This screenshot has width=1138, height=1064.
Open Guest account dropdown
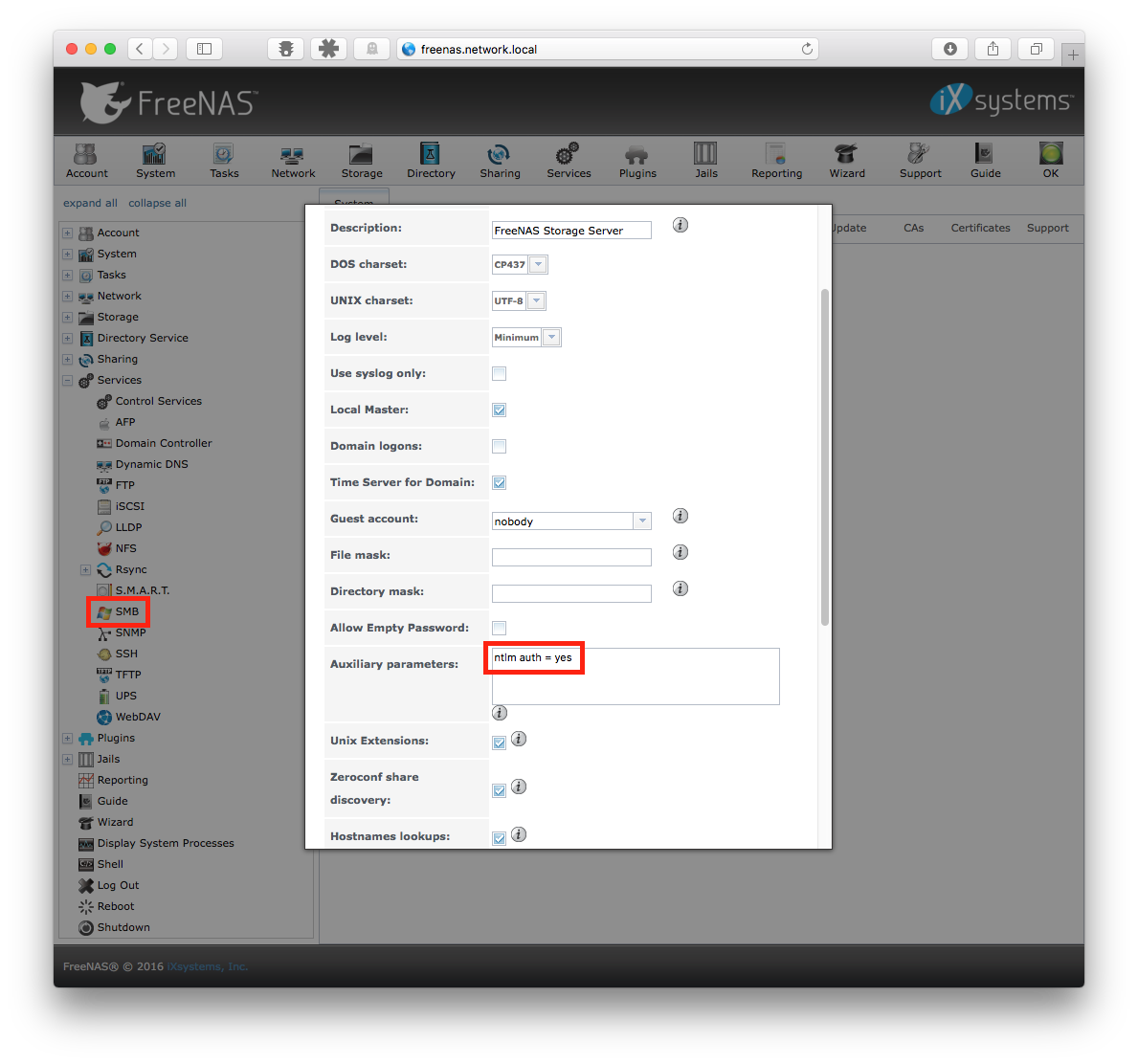tap(642, 521)
